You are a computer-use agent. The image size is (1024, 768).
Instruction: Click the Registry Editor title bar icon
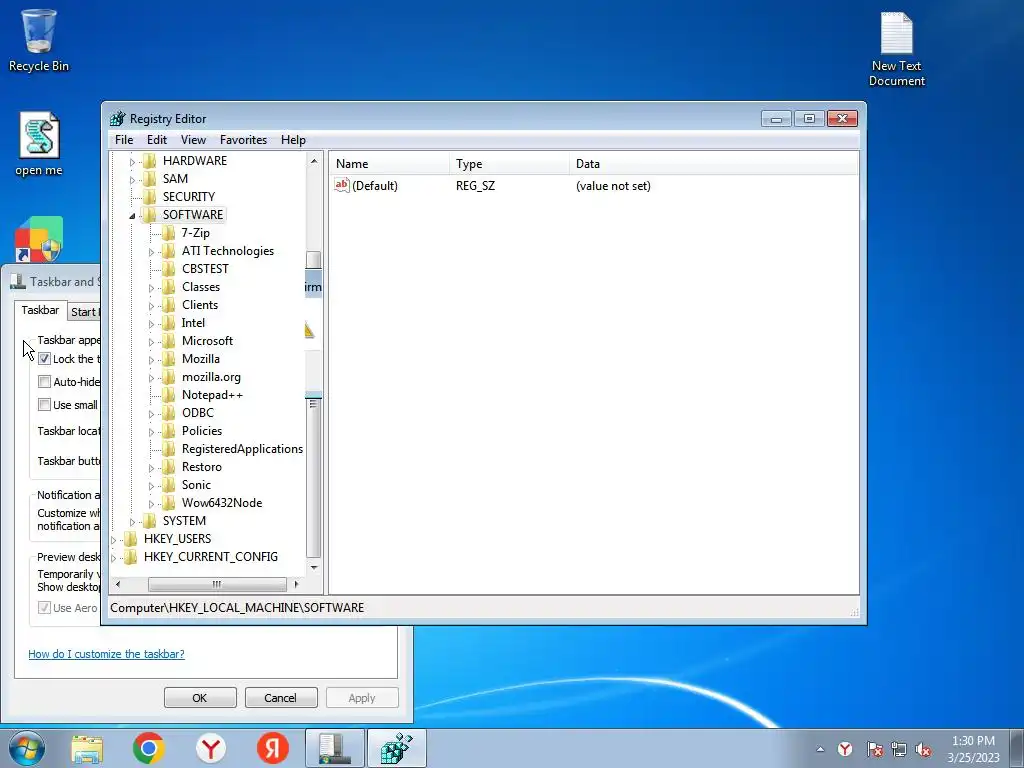[x=118, y=119]
